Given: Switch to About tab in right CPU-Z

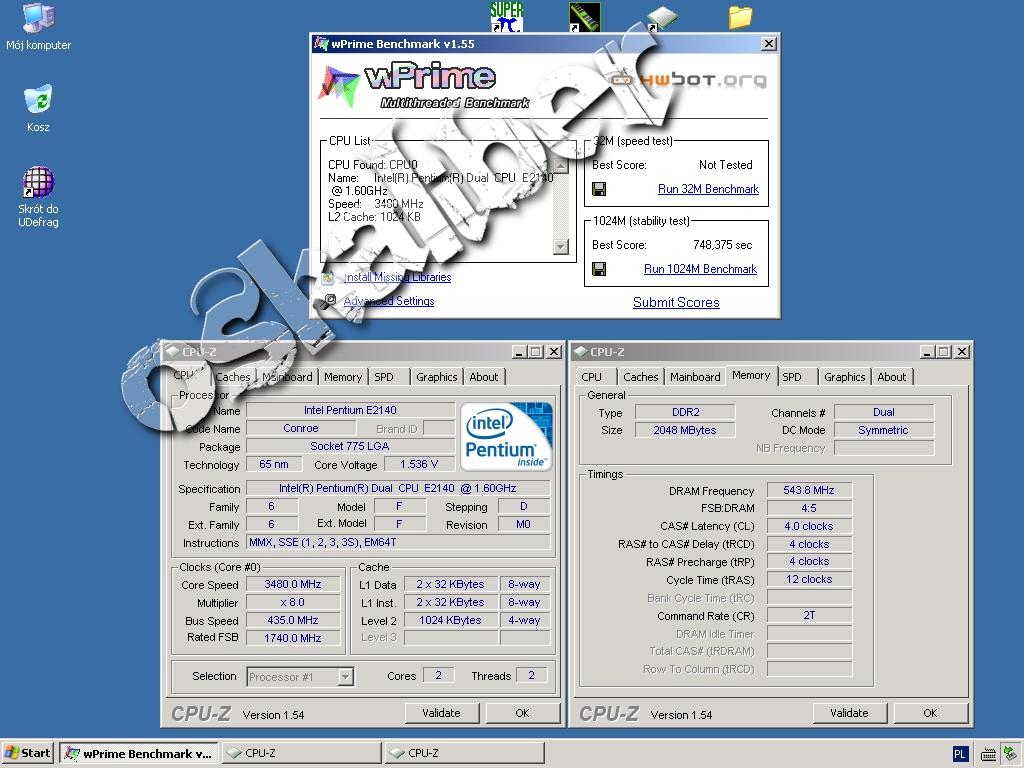Looking at the screenshot, I should [891, 377].
